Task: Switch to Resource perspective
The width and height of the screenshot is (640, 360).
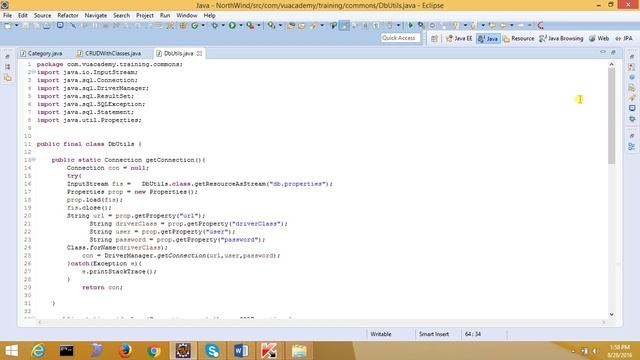Action: [518, 38]
